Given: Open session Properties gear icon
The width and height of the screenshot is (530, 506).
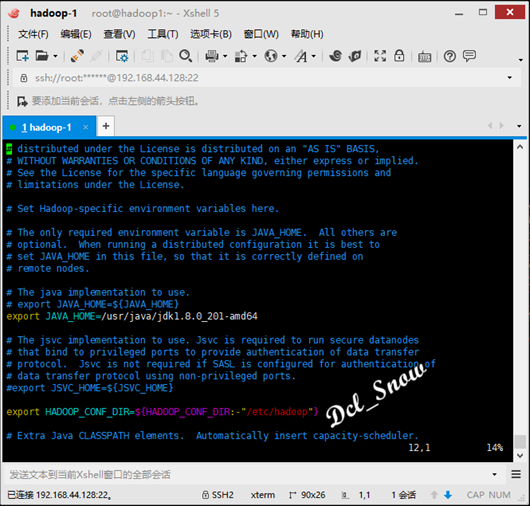Looking at the screenshot, I should 122,56.
